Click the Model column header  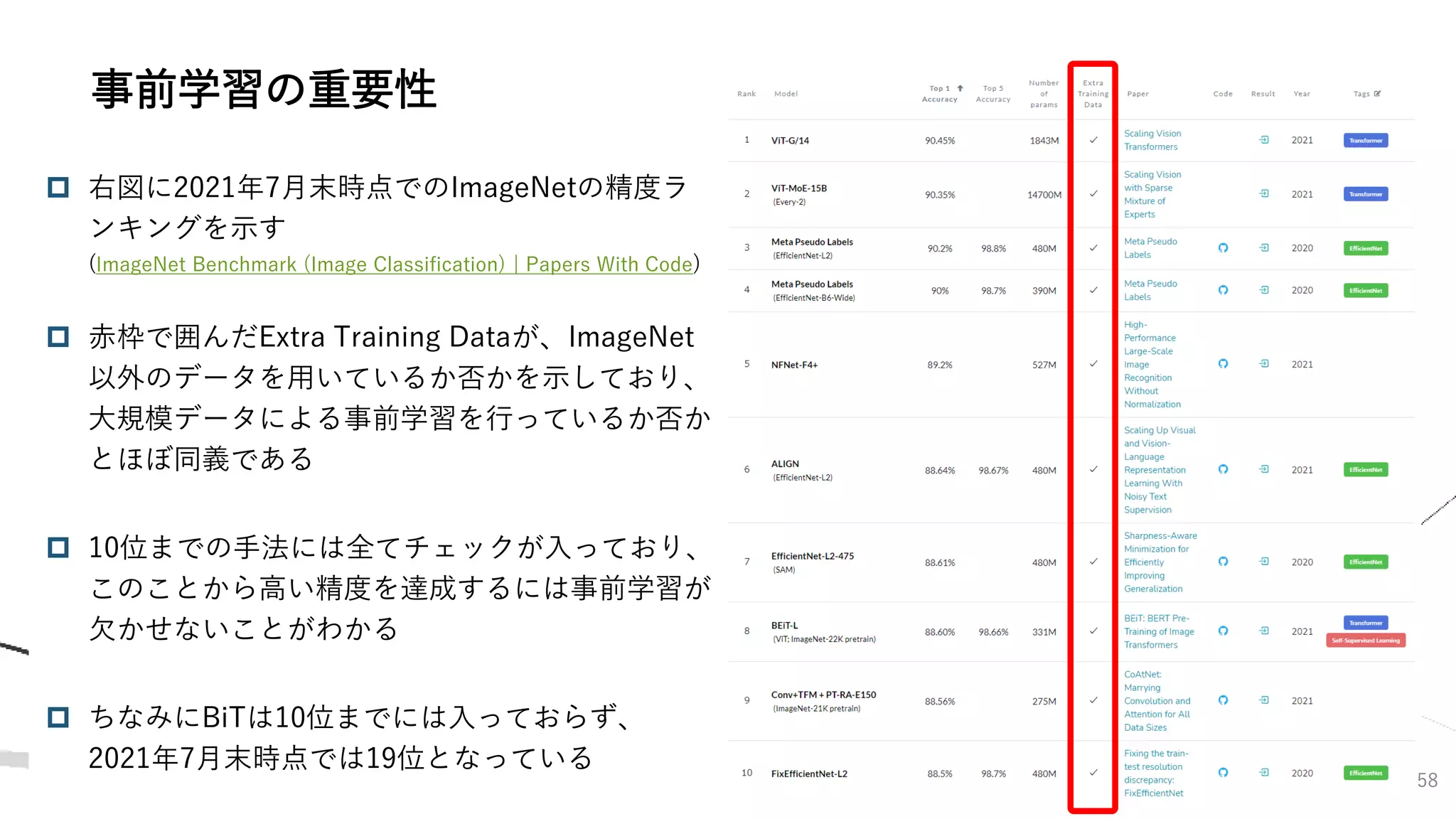pos(786,94)
